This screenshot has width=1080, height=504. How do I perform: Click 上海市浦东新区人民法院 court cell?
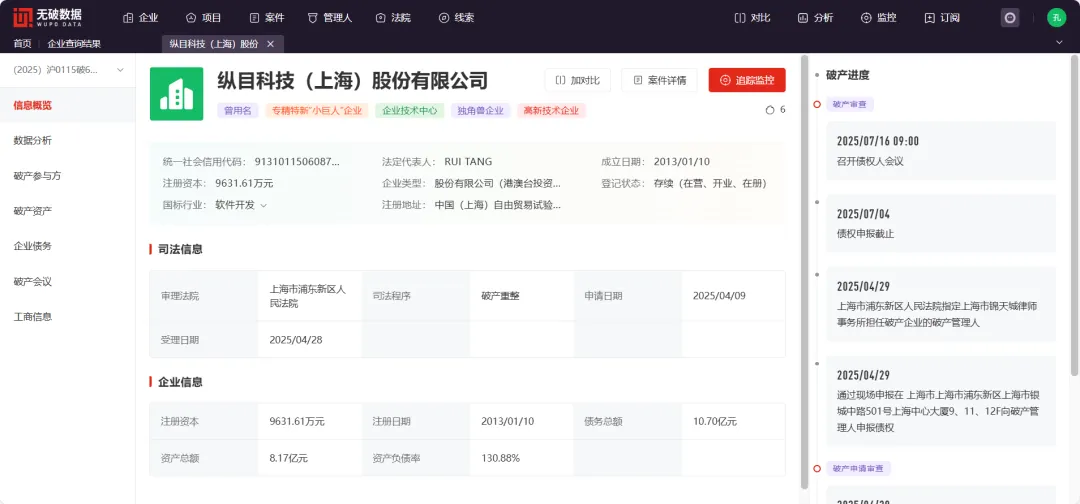[309, 296]
